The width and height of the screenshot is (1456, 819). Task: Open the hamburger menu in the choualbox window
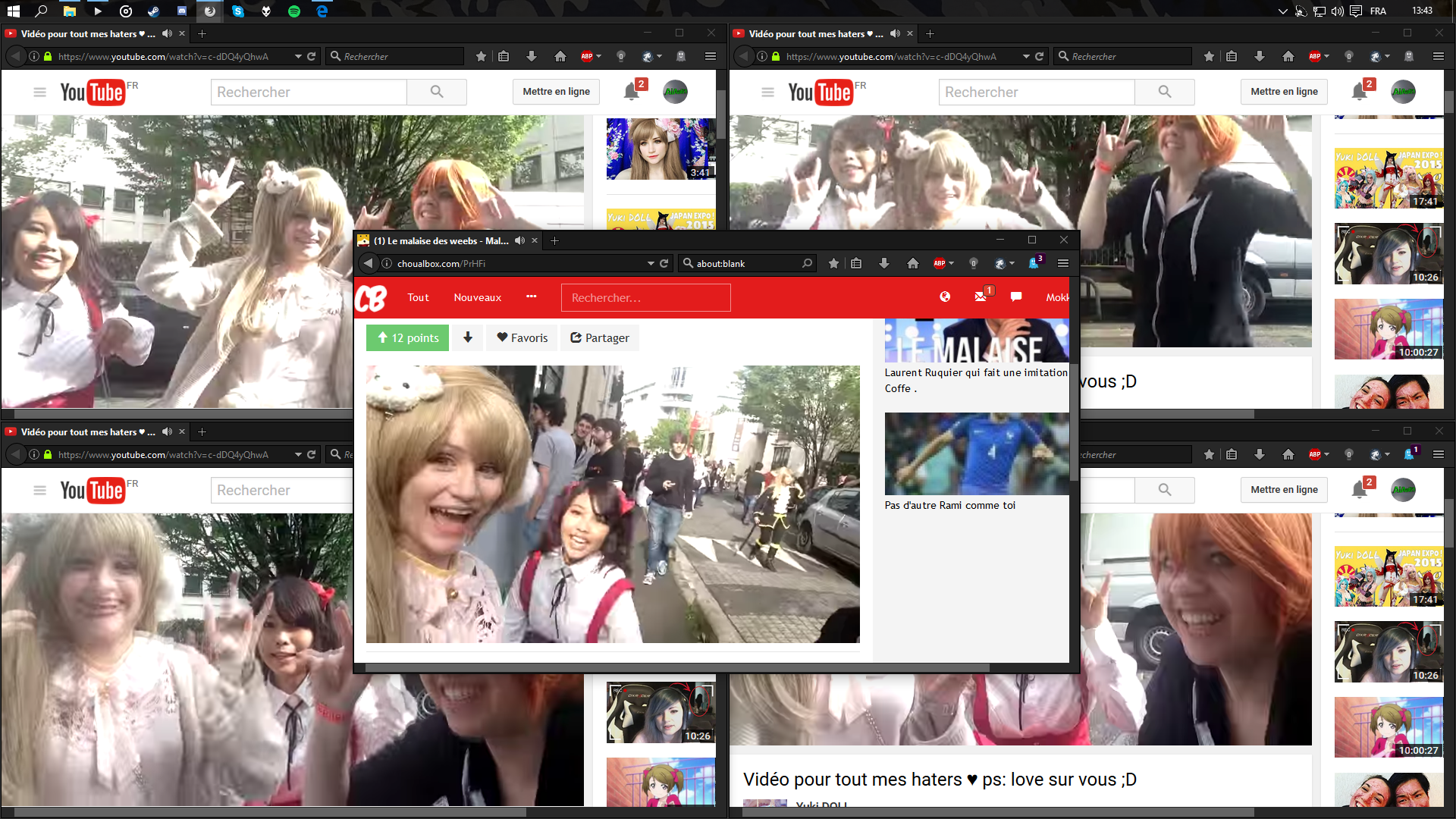[1063, 263]
